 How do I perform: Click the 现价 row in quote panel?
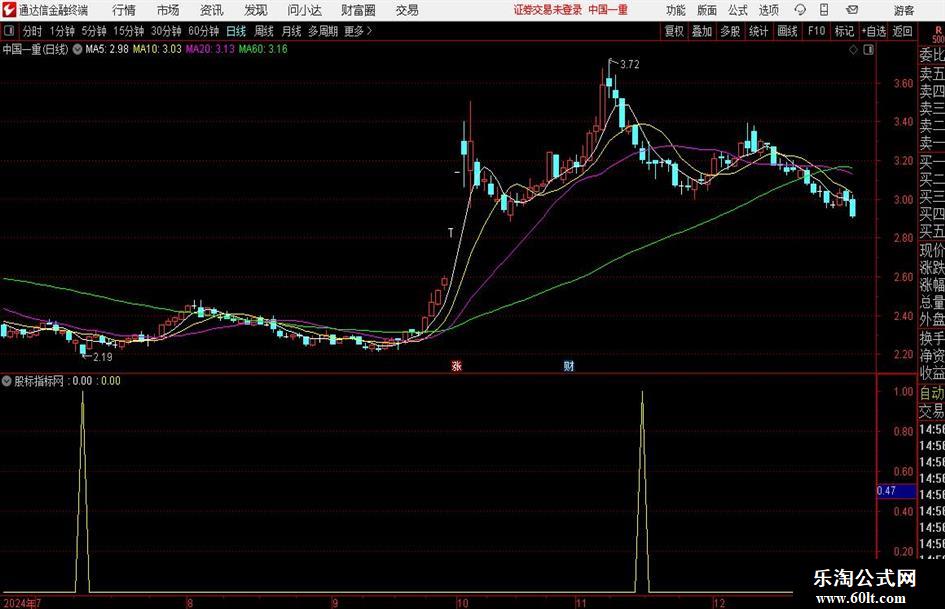(x=932, y=251)
